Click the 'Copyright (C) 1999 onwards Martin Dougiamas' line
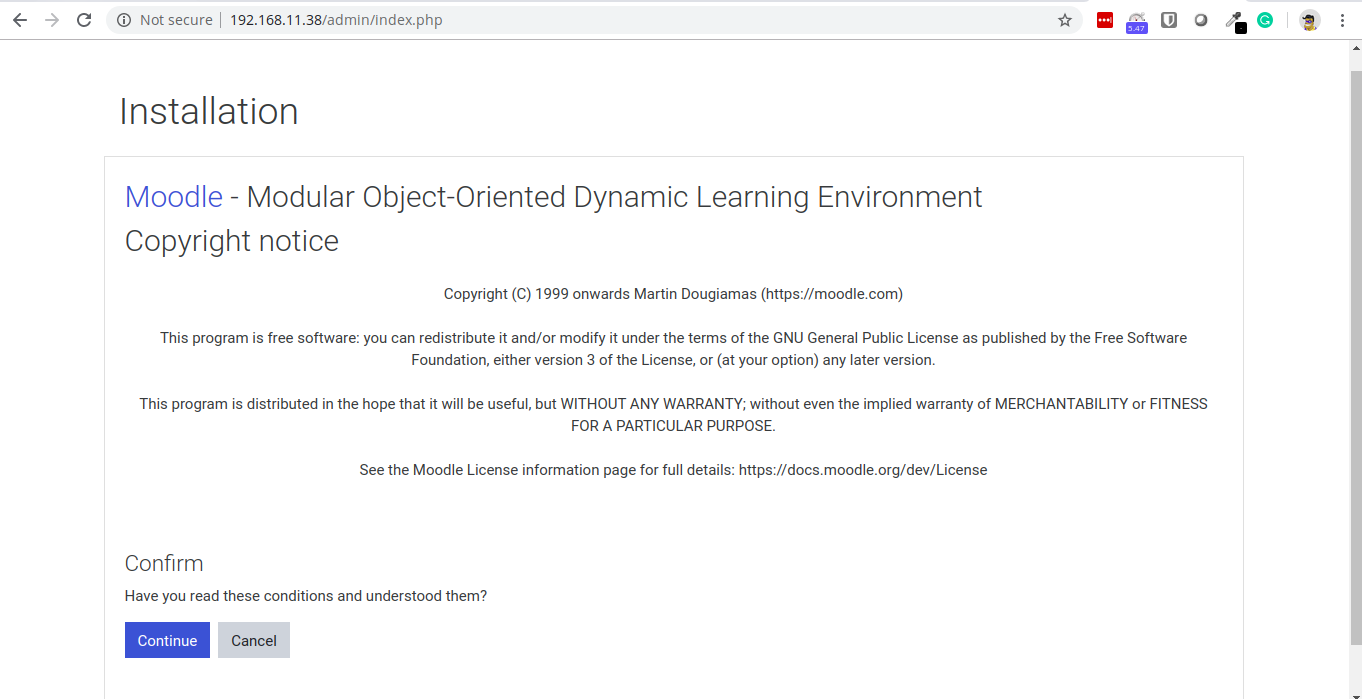The image size is (1362, 699). 673,294
